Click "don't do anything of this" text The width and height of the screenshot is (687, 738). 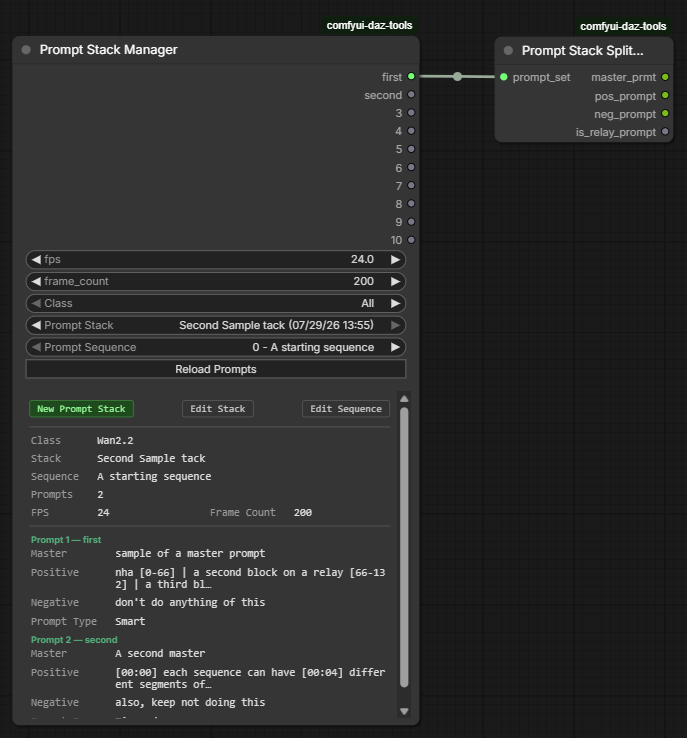click(190, 602)
